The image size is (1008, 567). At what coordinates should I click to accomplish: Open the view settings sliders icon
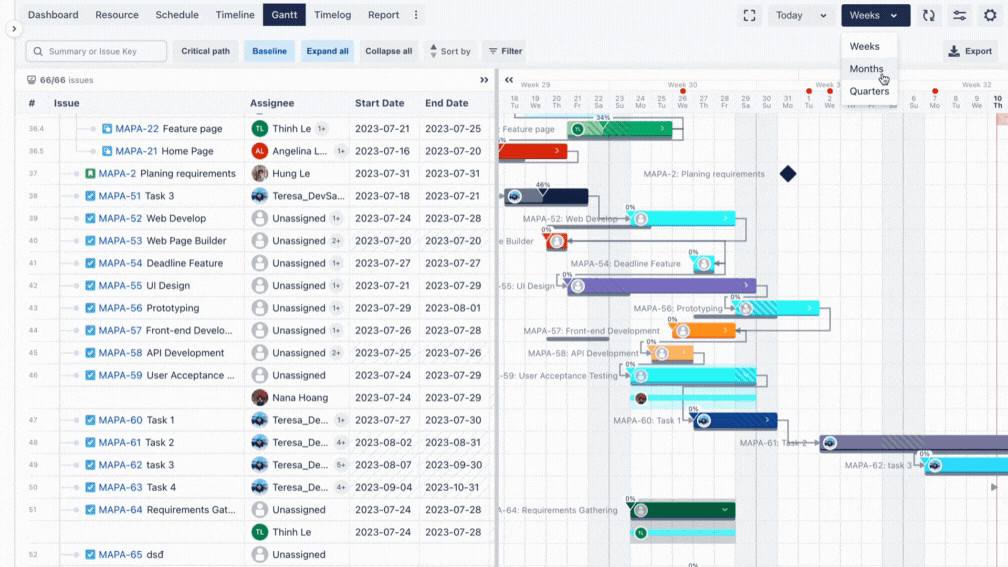coord(959,15)
